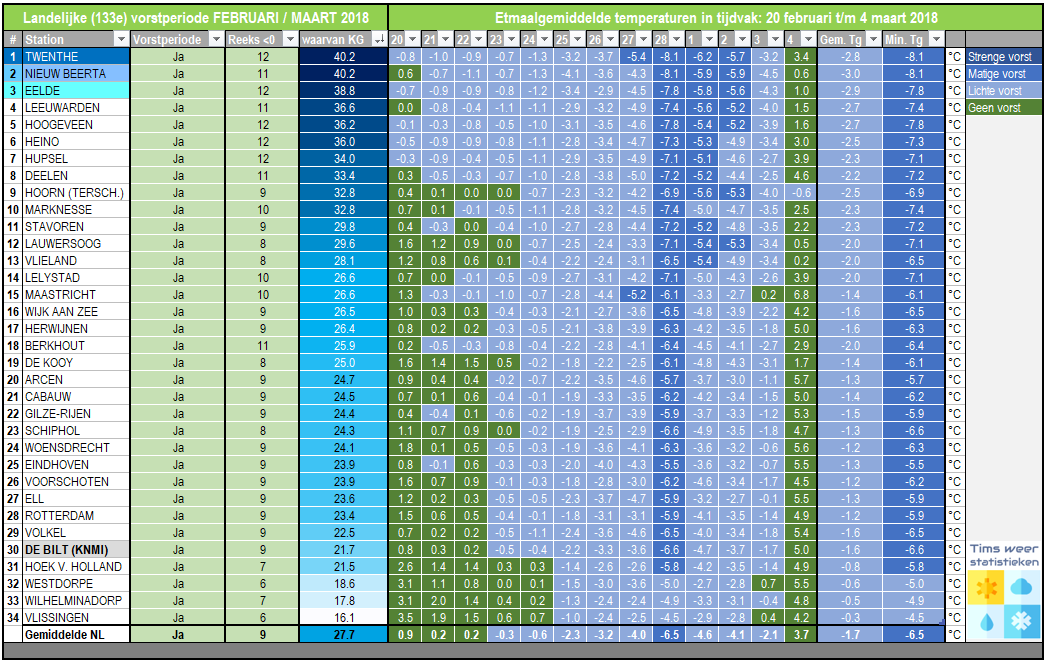Open the filter for day 28 column
The width and height of the screenshot is (1046, 662).
676,39
